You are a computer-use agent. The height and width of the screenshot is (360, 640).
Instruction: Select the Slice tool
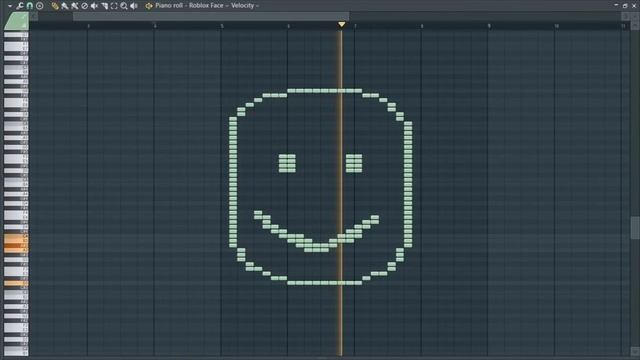(x=104, y=6)
